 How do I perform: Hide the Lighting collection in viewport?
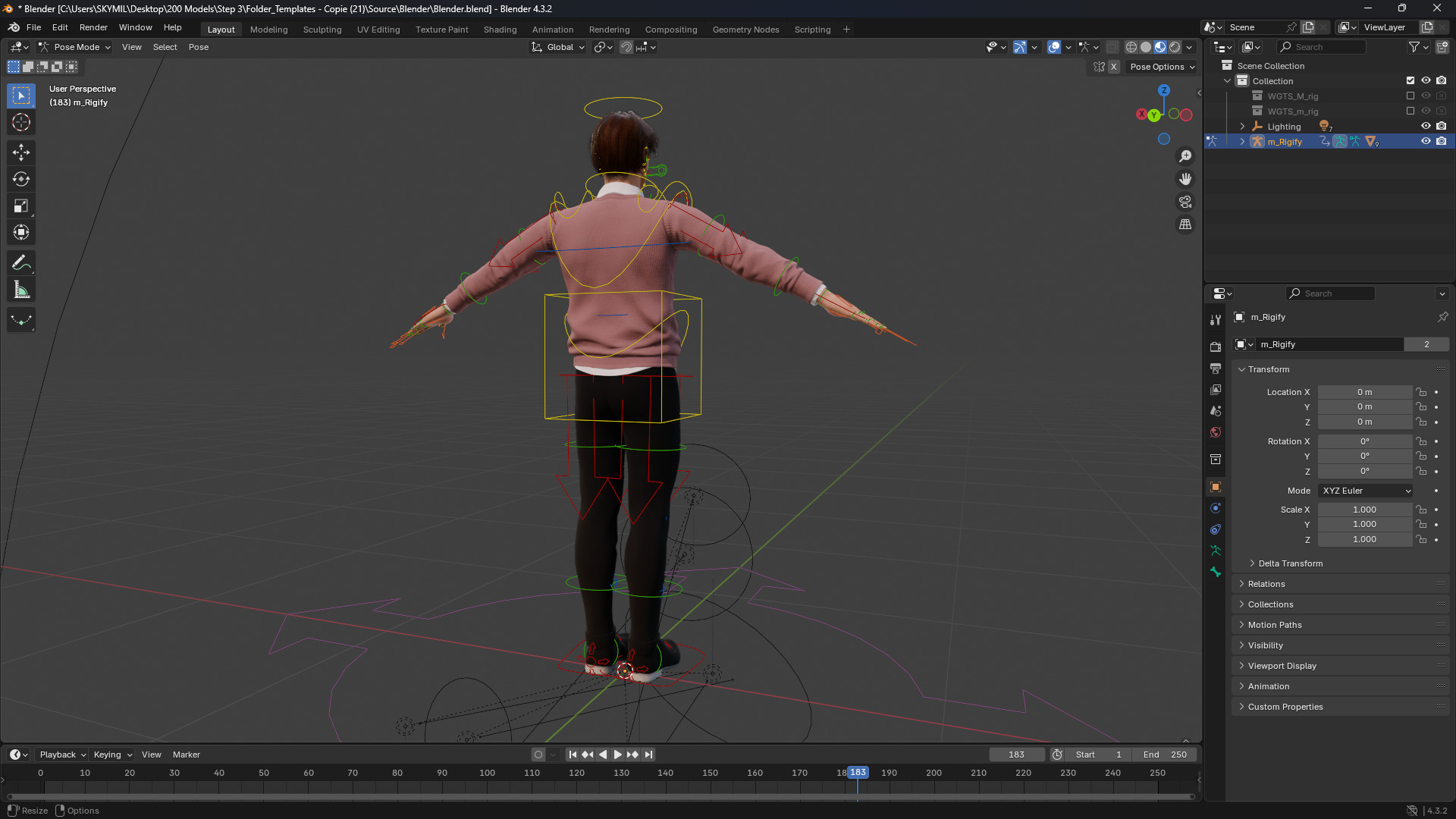tap(1426, 127)
